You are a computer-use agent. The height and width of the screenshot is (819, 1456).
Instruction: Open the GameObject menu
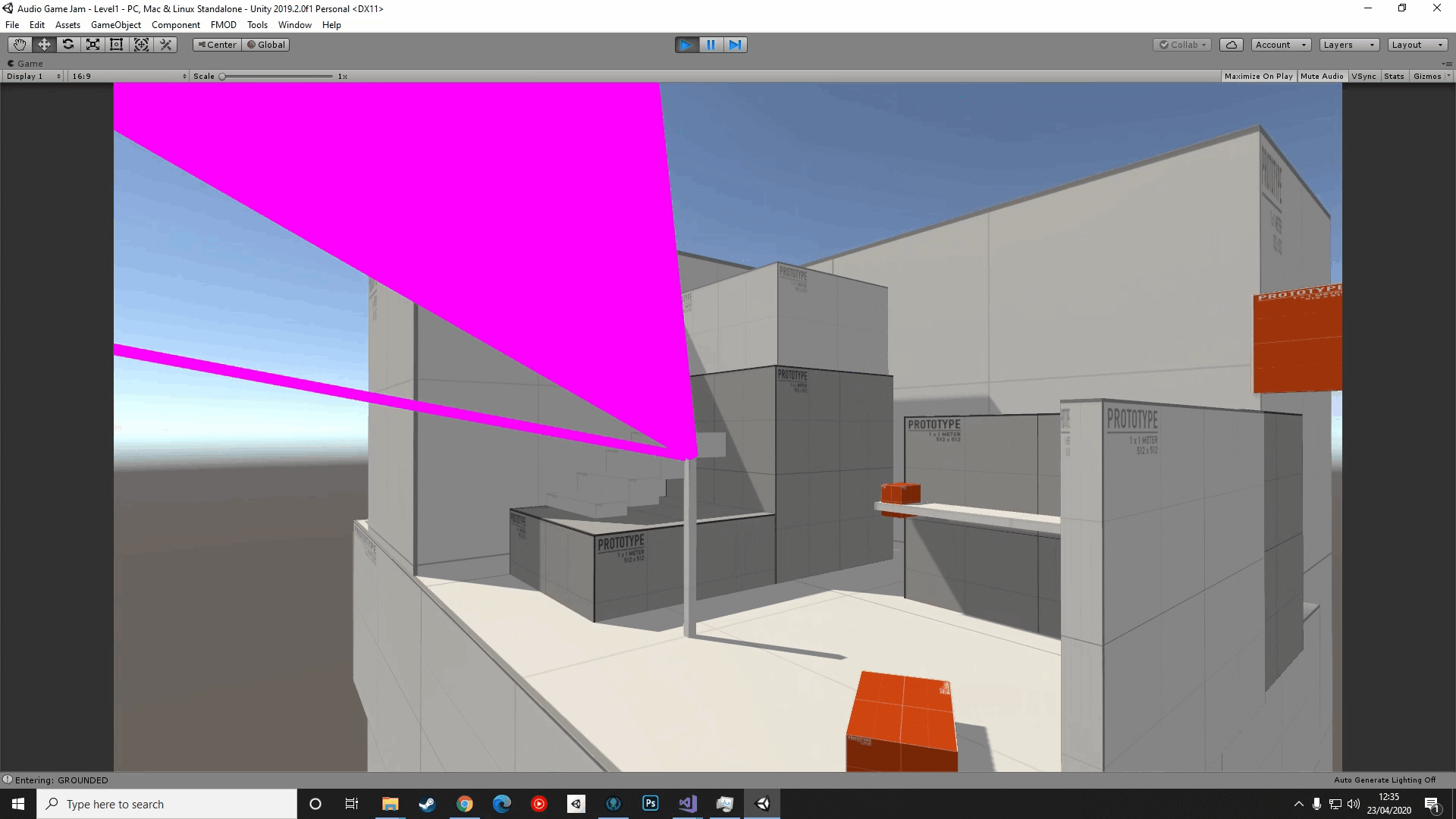click(x=115, y=25)
